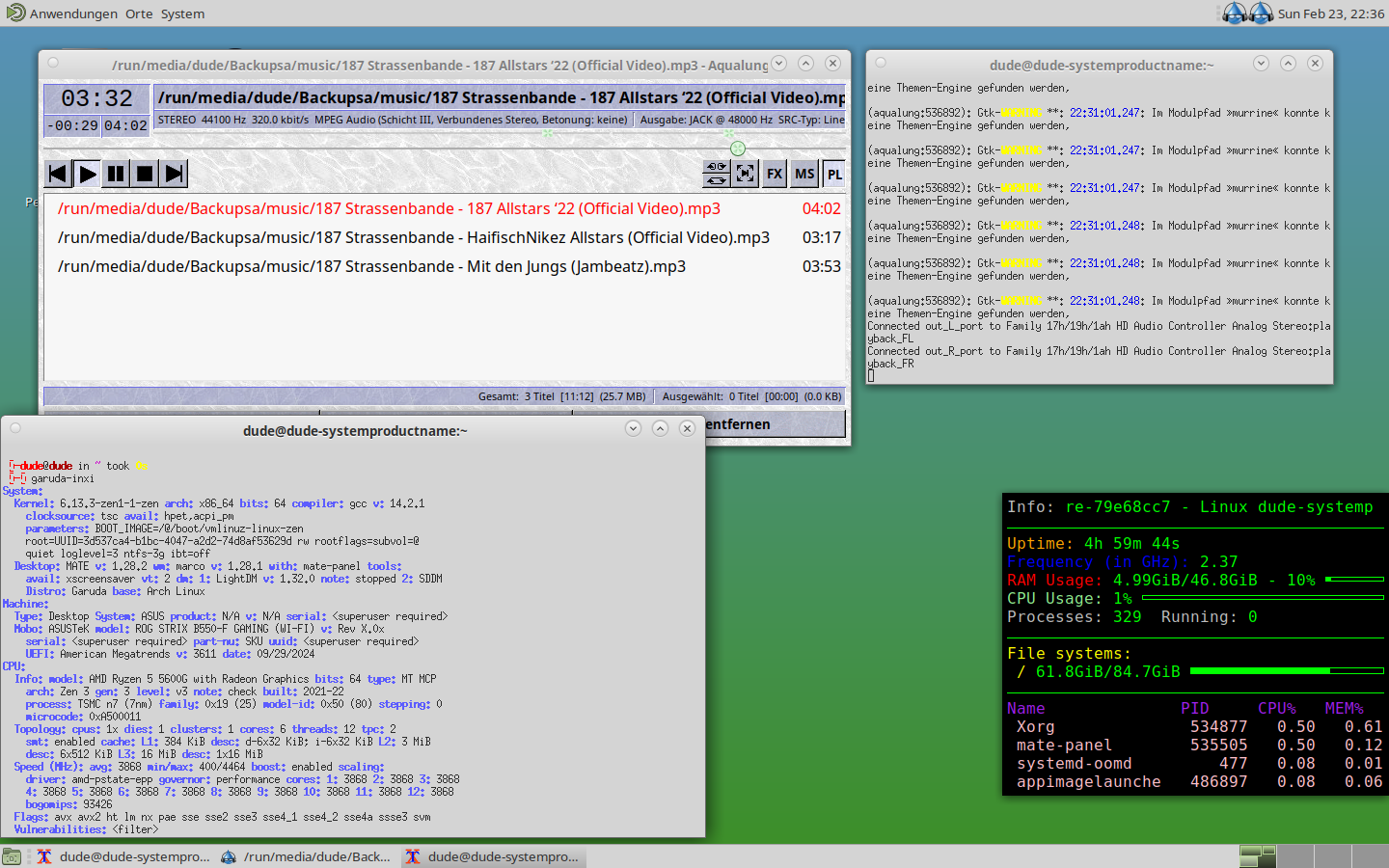Open the Anwendungen menu
Screen dimensions: 1389x868
[73, 14]
